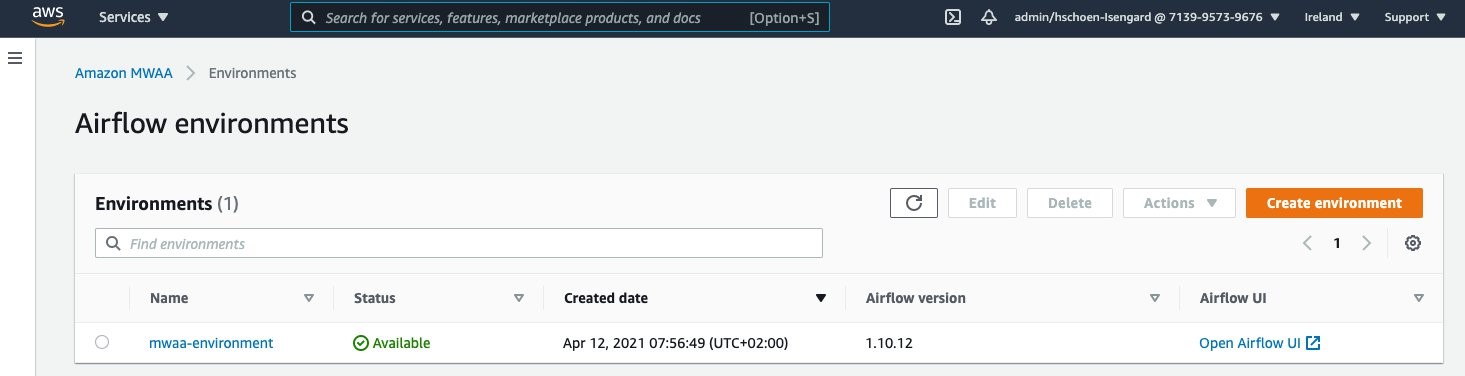Focus the Find environments search box
This screenshot has height=376, width=1465.
459,243
